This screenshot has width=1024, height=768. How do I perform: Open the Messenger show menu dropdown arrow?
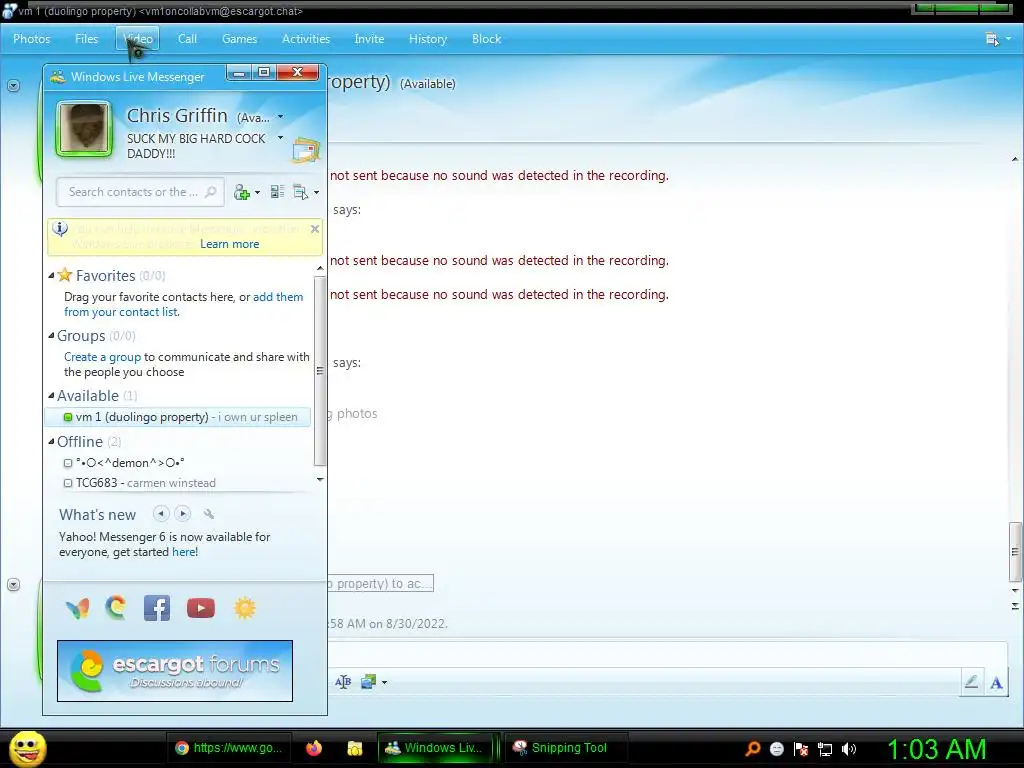317,193
